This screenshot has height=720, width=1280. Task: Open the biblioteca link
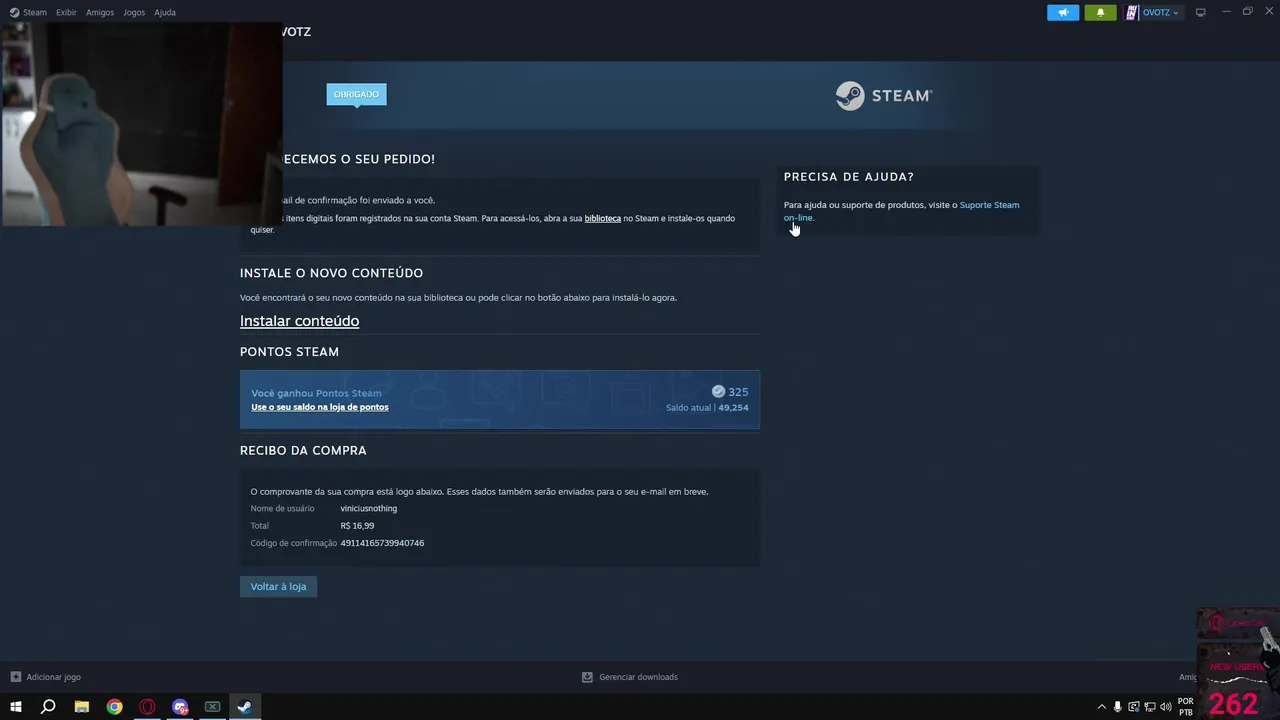tap(603, 218)
